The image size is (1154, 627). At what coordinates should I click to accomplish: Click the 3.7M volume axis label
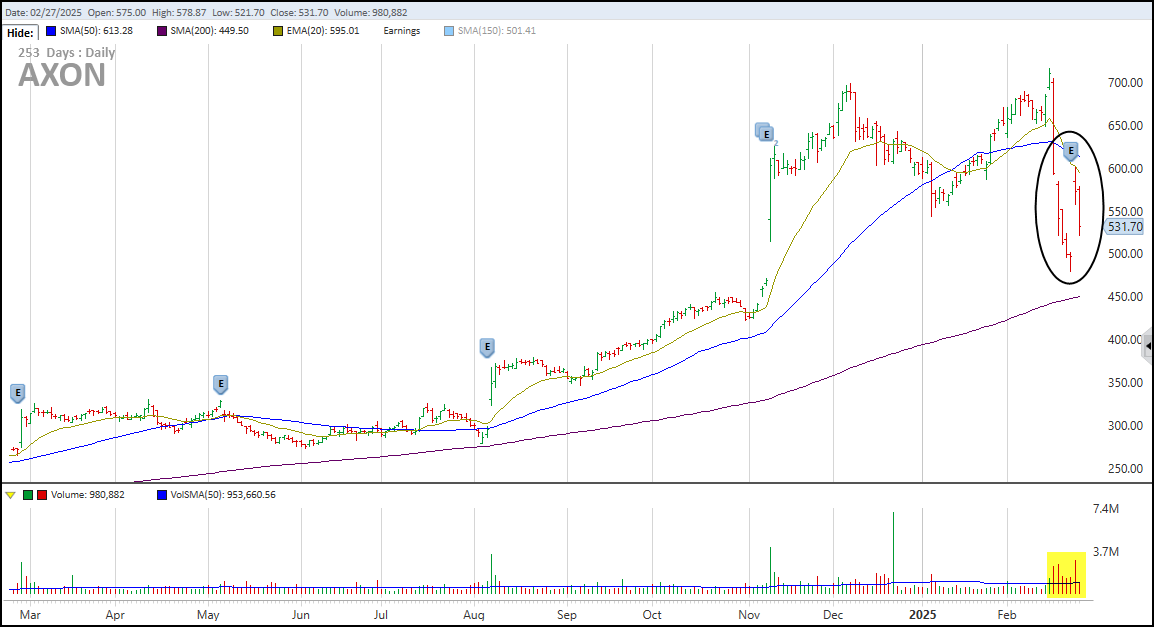[x=1106, y=552]
